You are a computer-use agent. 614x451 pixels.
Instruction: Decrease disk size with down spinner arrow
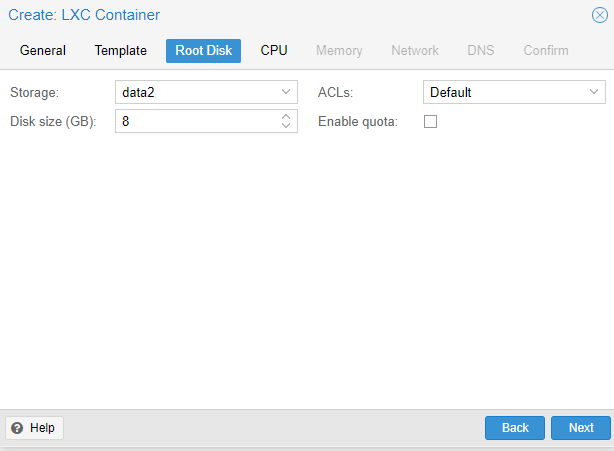[286, 126]
